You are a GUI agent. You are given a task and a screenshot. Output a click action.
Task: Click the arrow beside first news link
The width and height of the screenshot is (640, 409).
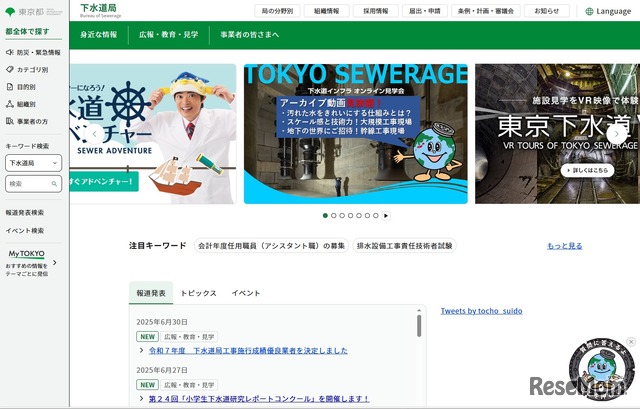pos(141,350)
